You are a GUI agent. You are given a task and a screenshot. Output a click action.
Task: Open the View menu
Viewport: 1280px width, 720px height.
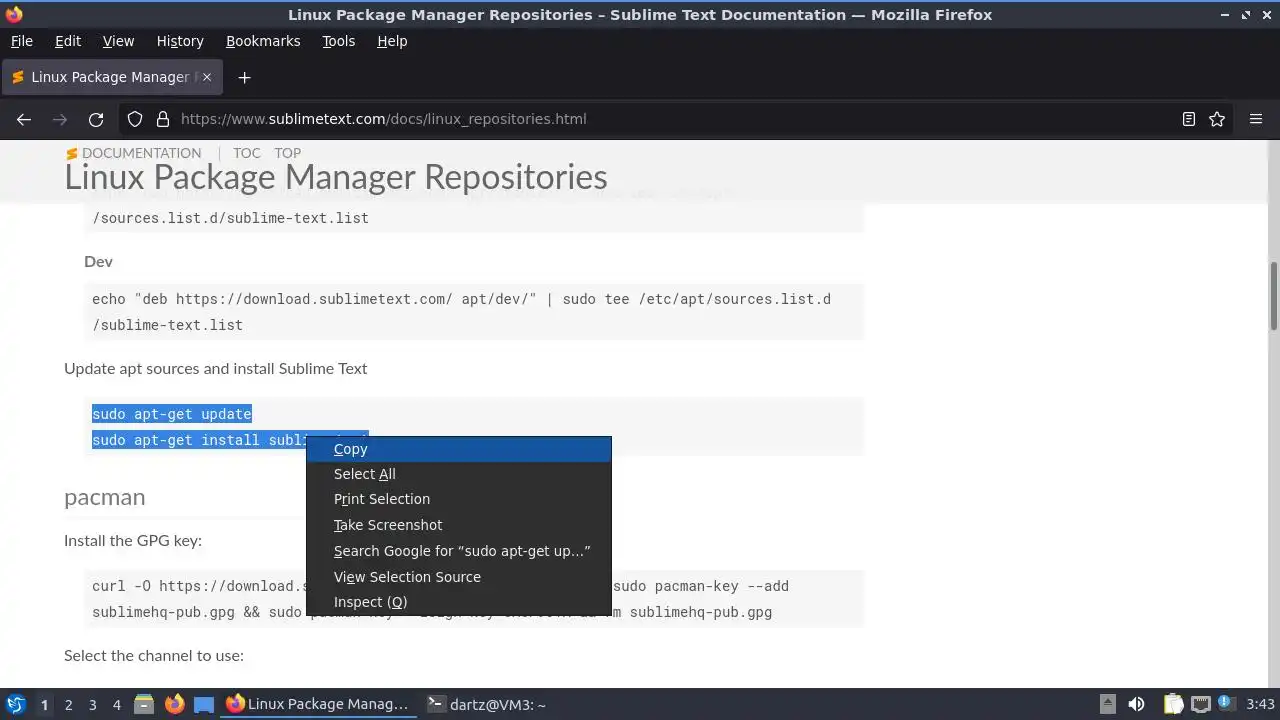click(118, 41)
